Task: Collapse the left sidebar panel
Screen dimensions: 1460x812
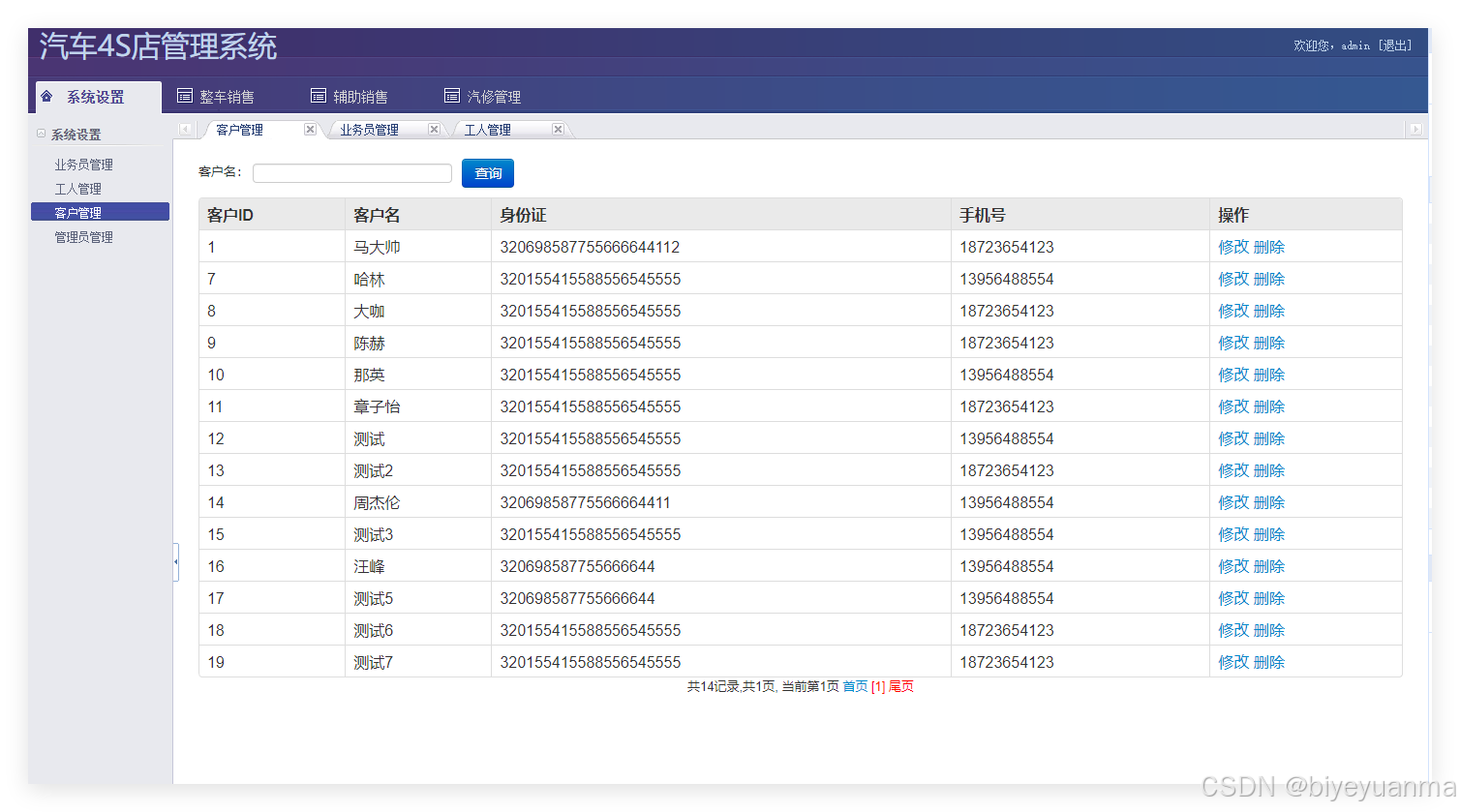Action: (176, 561)
